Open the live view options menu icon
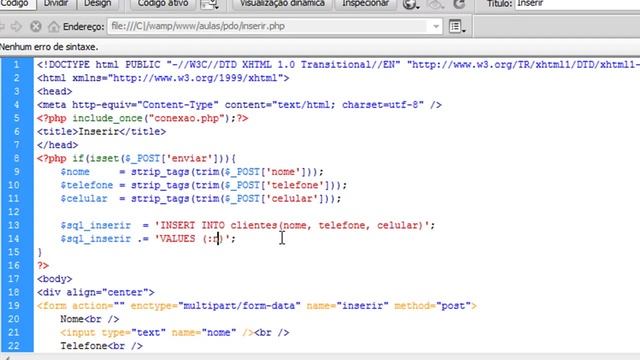Screen dimensions: 640x360 tap(457, 27)
